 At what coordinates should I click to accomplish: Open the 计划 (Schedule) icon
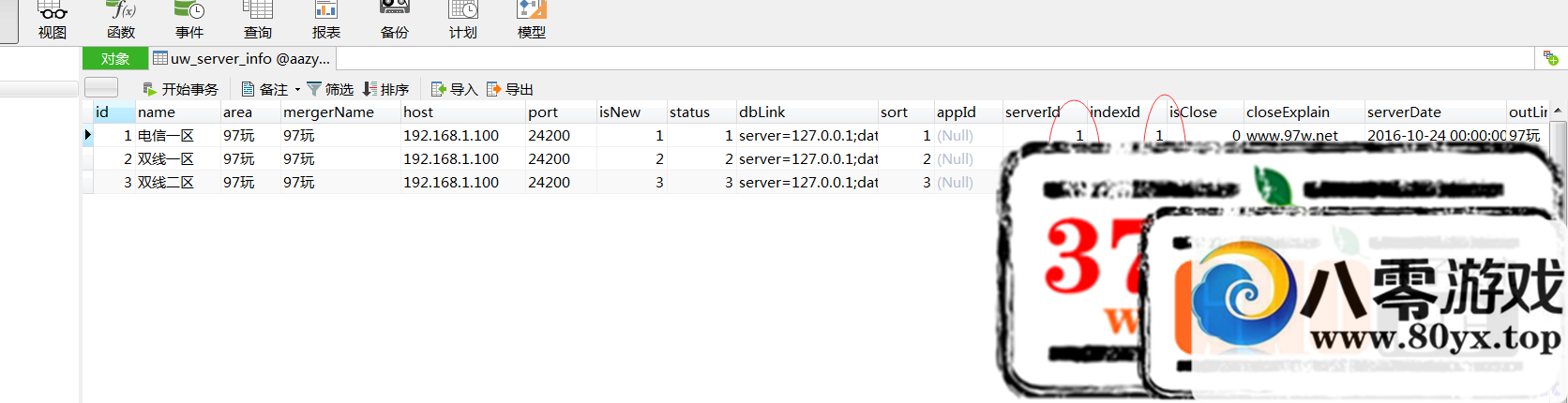(x=463, y=20)
